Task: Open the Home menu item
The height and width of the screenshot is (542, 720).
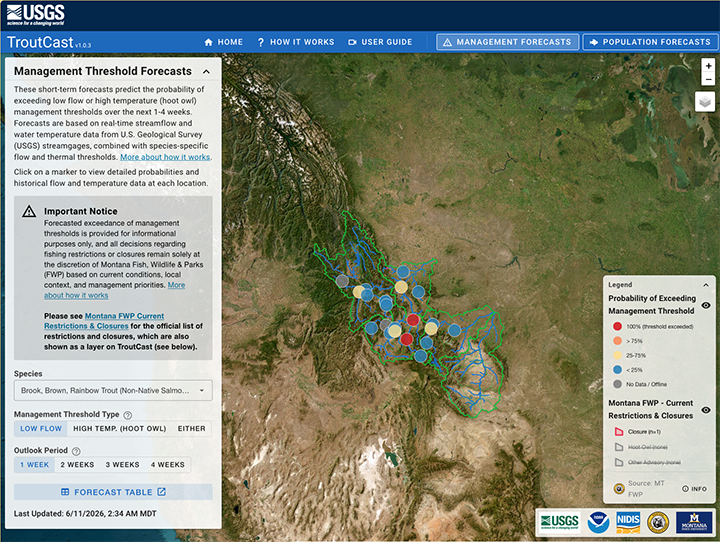Action: [224, 42]
